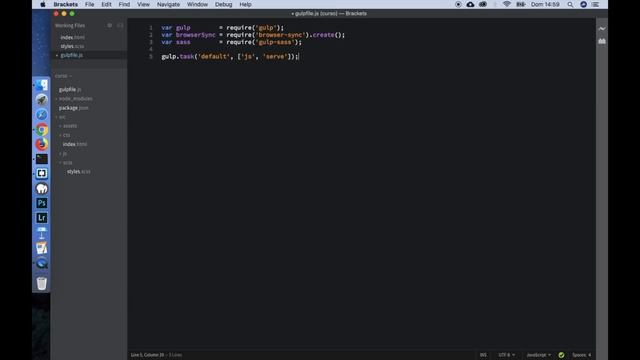
Task: Click the 'gulp-sass' string on line 3
Action: (x=275, y=42)
